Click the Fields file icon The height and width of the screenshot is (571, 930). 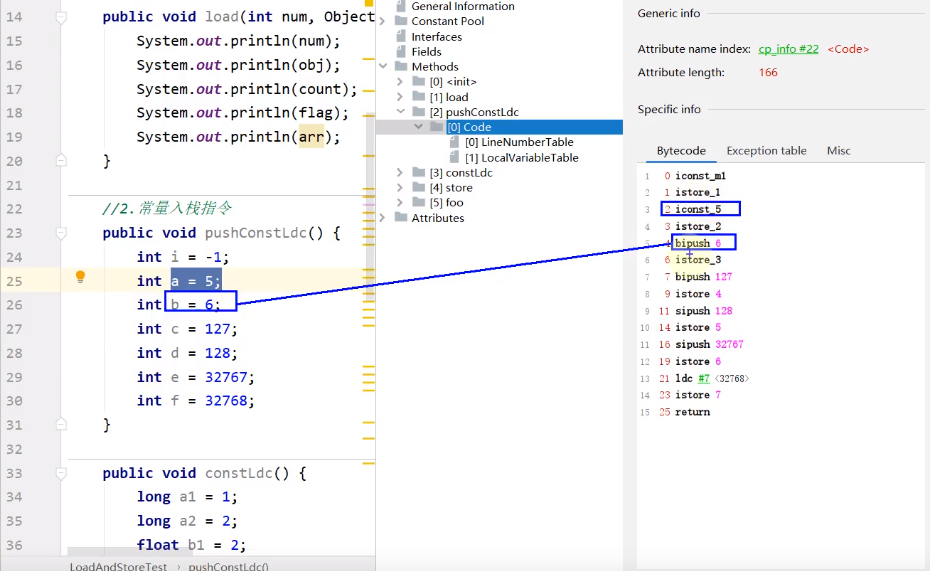(x=401, y=52)
